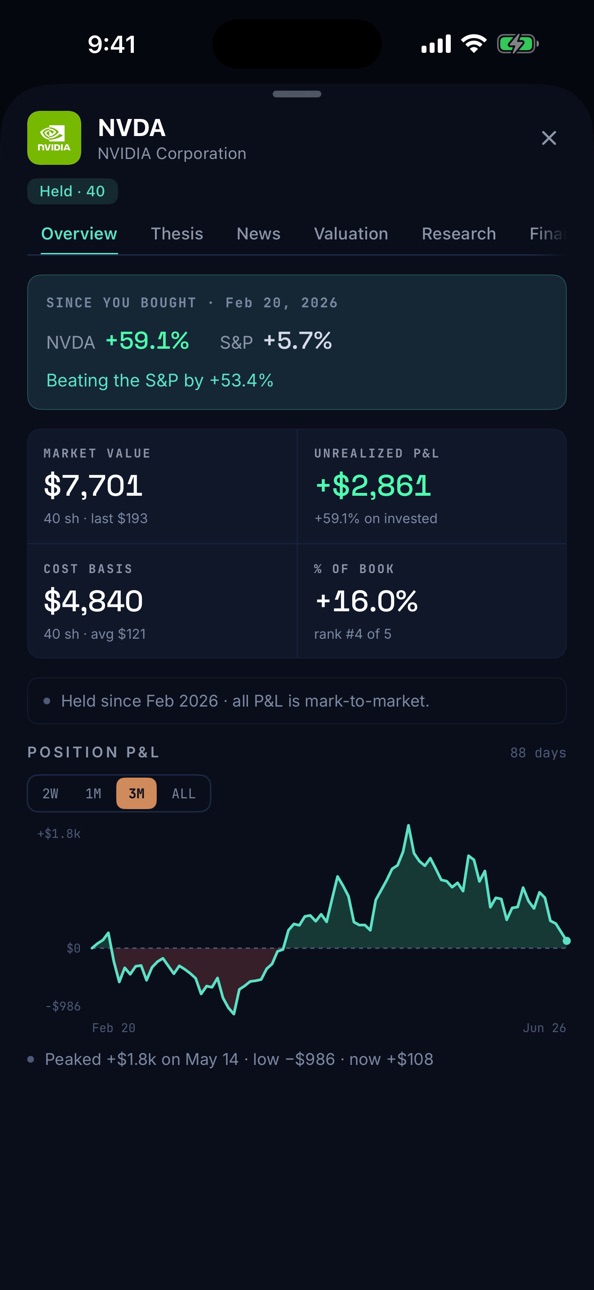Go to the Valuation tab

point(351,233)
